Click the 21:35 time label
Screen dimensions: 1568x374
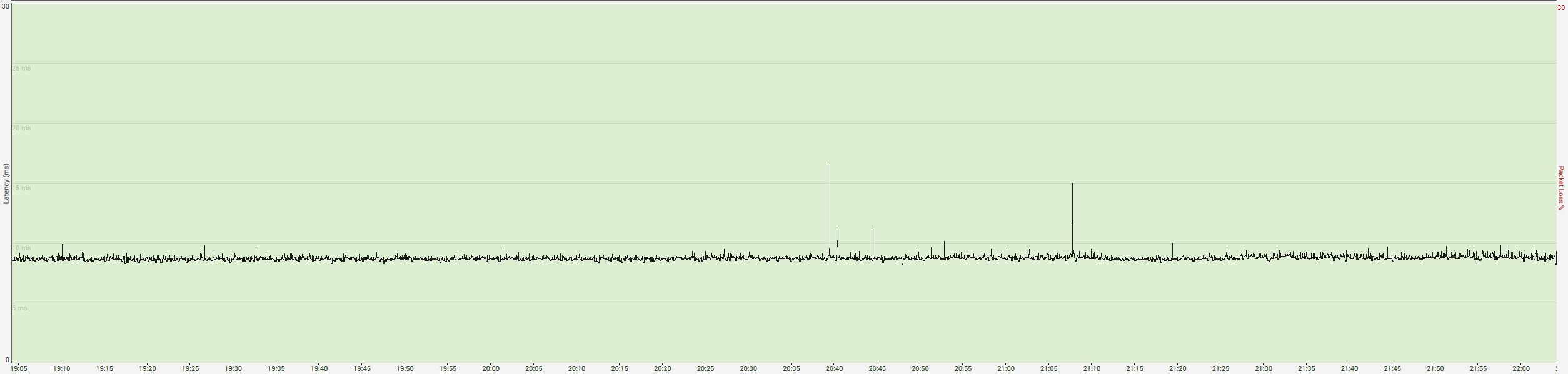click(1307, 368)
